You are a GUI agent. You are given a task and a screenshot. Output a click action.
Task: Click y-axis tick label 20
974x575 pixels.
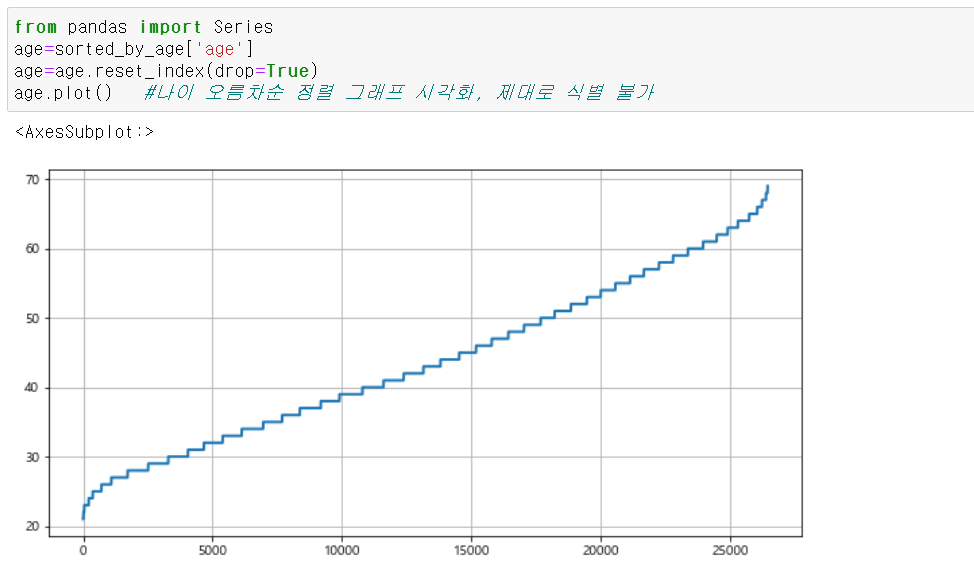point(32,527)
